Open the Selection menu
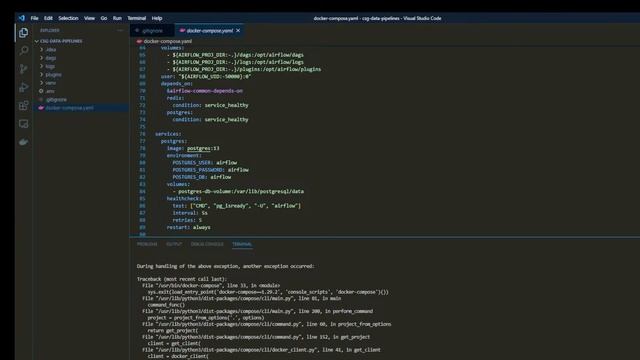 [68, 18]
